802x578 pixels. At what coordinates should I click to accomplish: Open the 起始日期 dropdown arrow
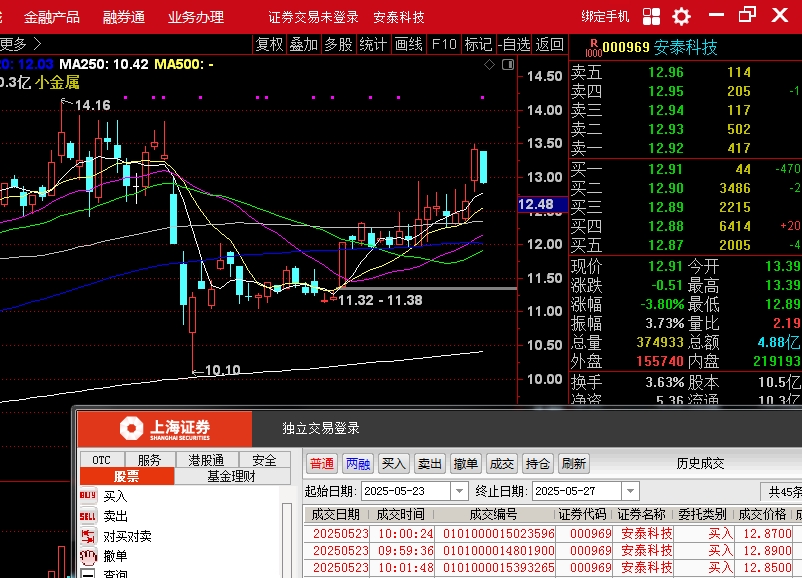[459, 491]
